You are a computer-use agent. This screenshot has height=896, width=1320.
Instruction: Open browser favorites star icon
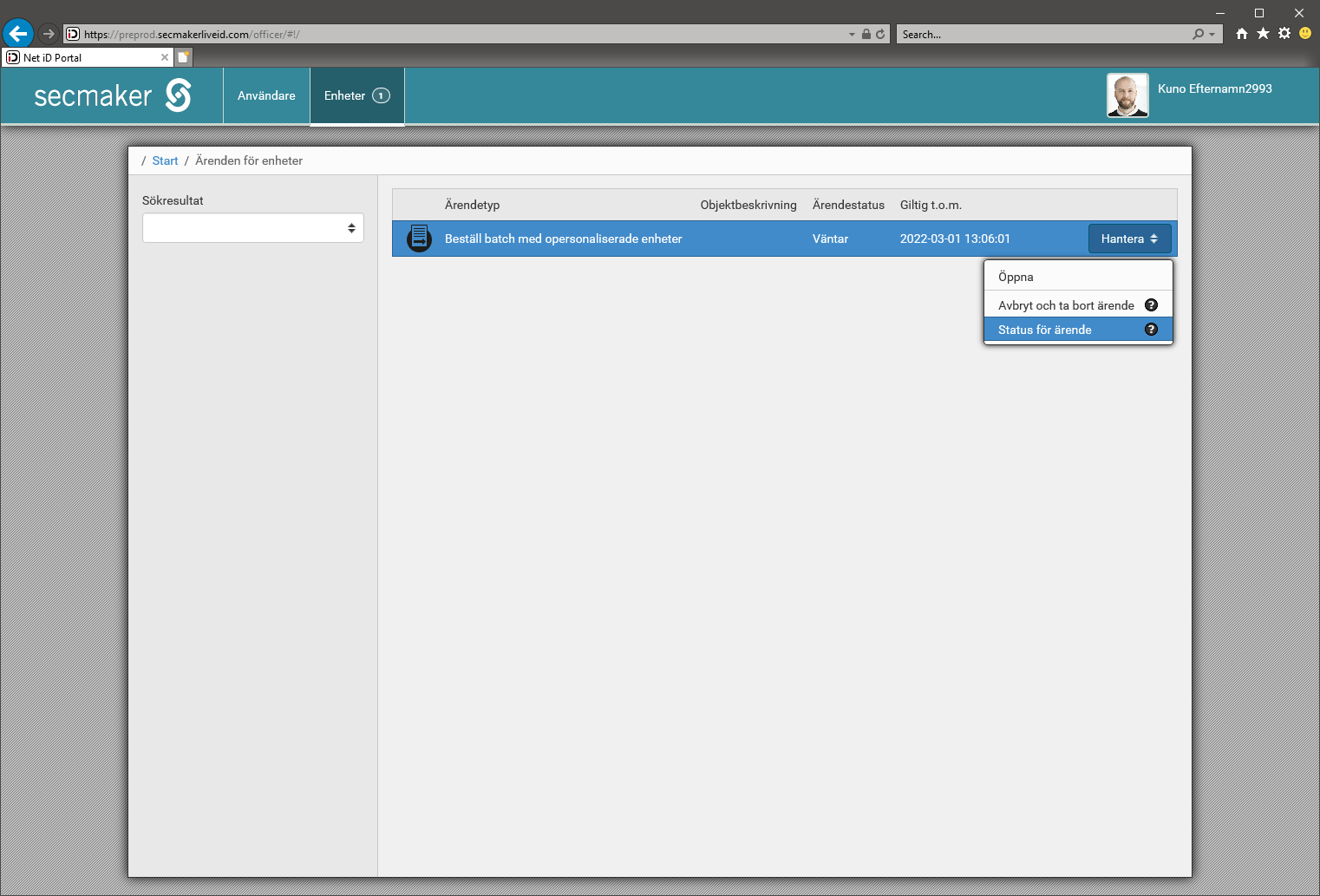pyautogui.click(x=1263, y=34)
